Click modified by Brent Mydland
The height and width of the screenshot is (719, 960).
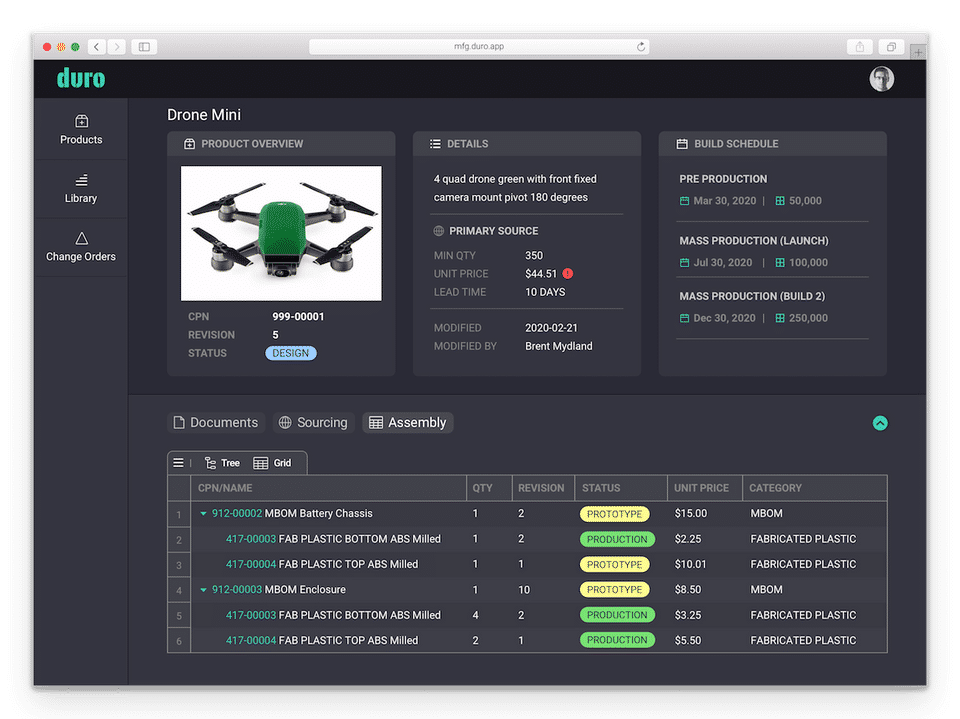click(558, 346)
